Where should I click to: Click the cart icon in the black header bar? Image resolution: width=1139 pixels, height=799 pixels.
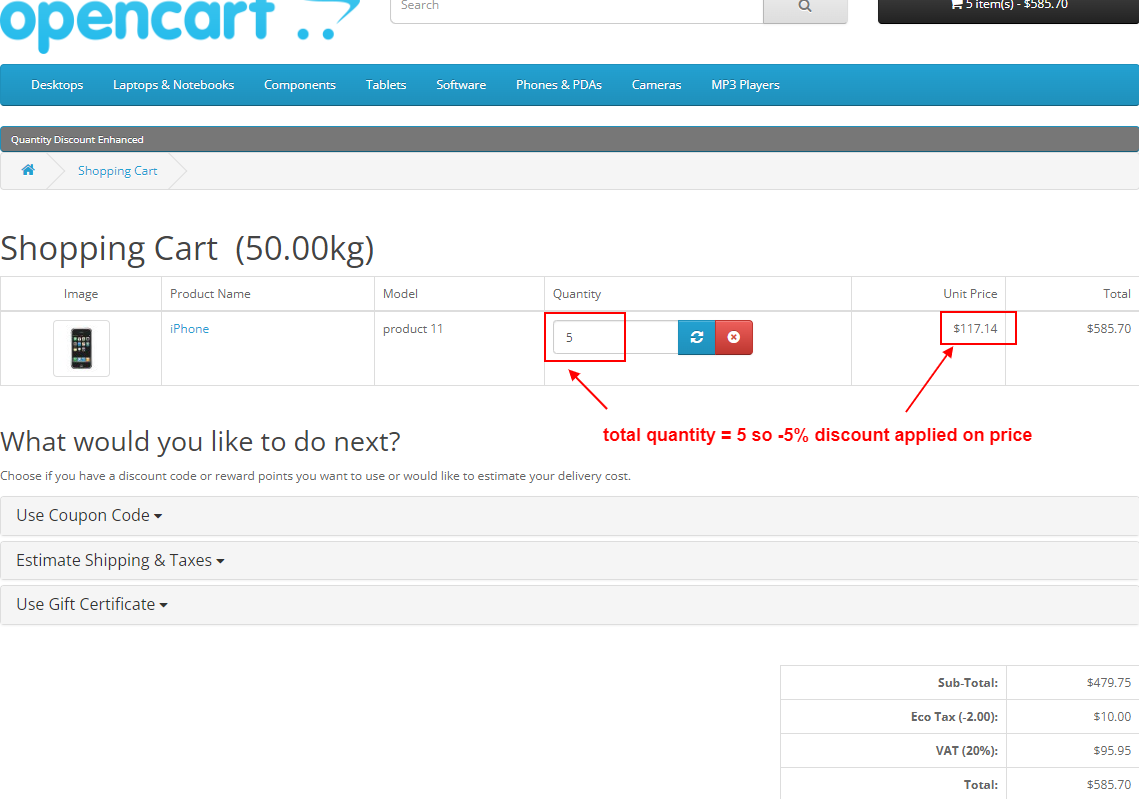click(957, 5)
